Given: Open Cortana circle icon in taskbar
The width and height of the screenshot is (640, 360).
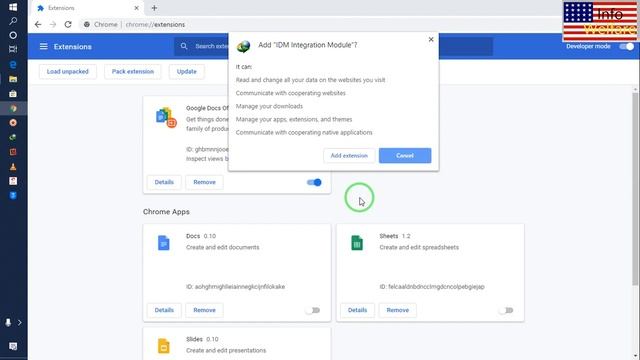Looking at the screenshot, I should point(13,35).
